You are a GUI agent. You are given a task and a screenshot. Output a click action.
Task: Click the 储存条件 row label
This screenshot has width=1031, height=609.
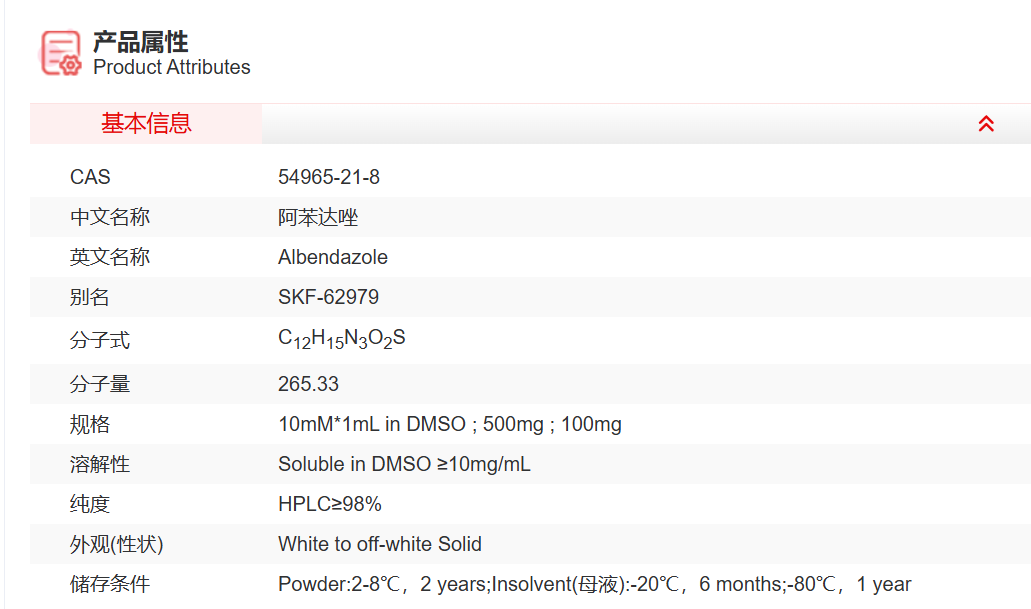[x=110, y=584]
